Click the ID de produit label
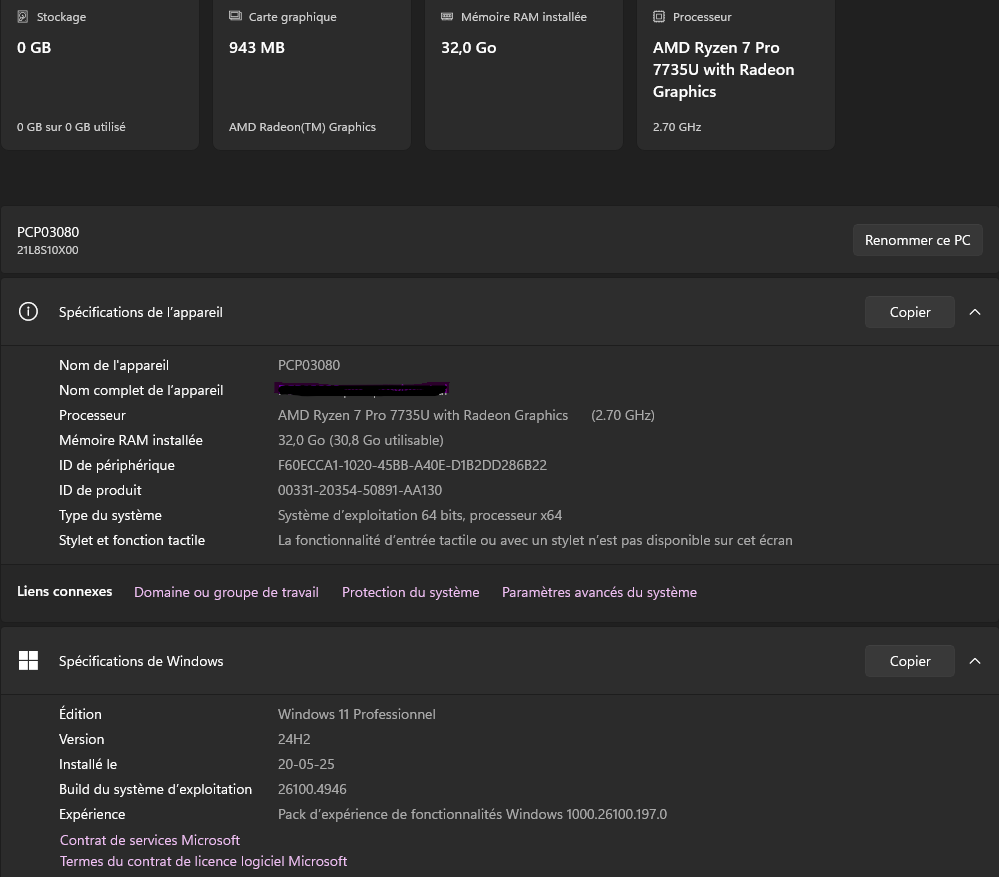Image resolution: width=999 pixels, height=877 pixels. pyautogui.click(x=100, y=490)
